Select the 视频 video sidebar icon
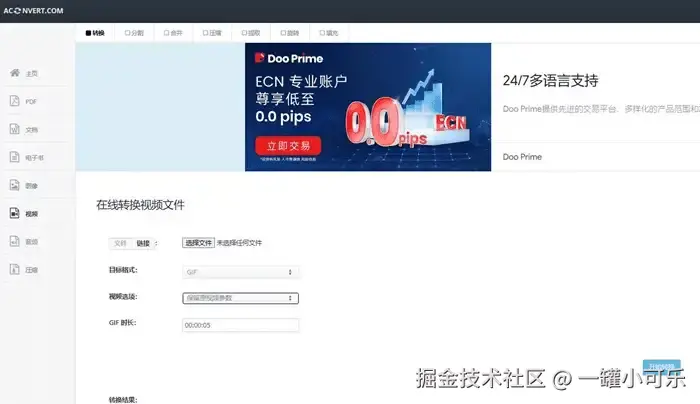 pos(15,213)
